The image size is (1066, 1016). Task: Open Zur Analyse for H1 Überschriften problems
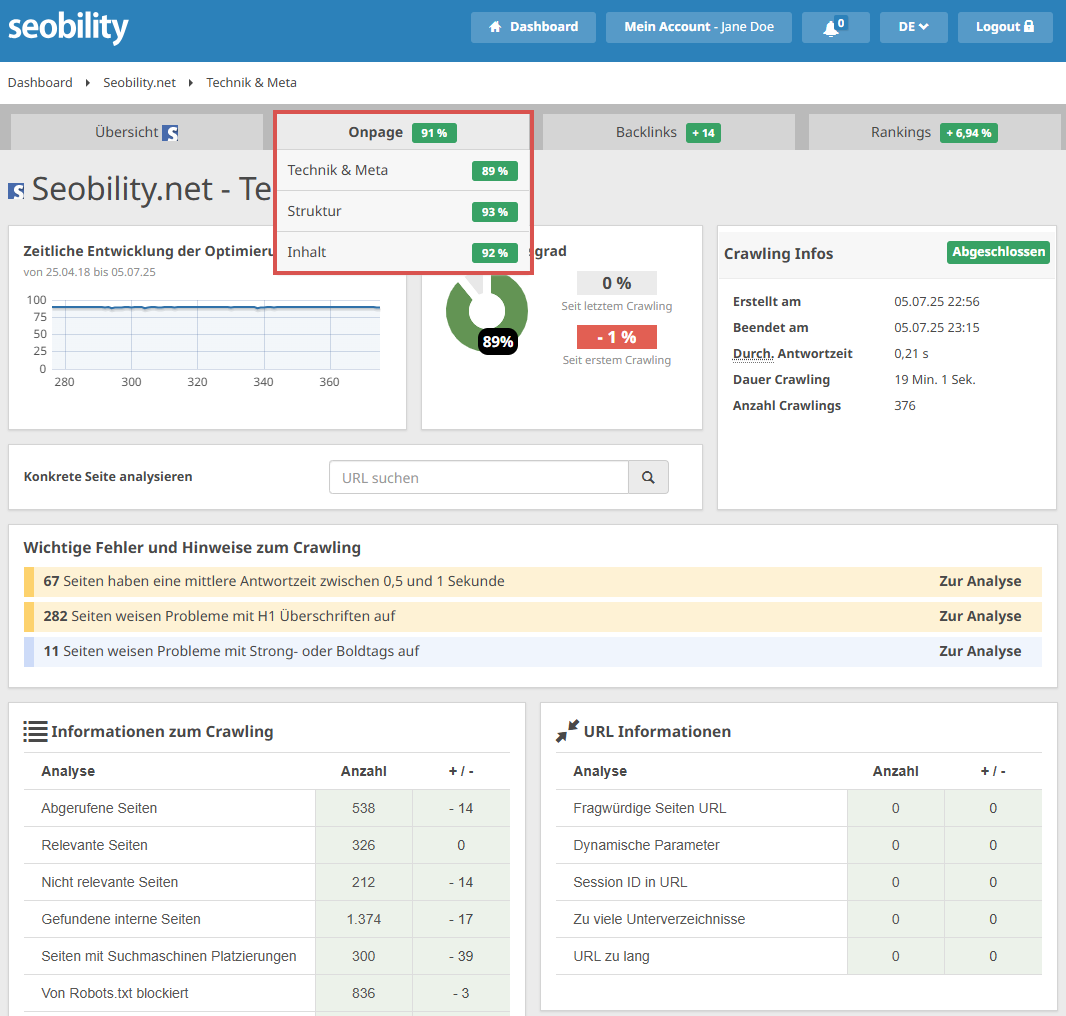coord(980,616)
